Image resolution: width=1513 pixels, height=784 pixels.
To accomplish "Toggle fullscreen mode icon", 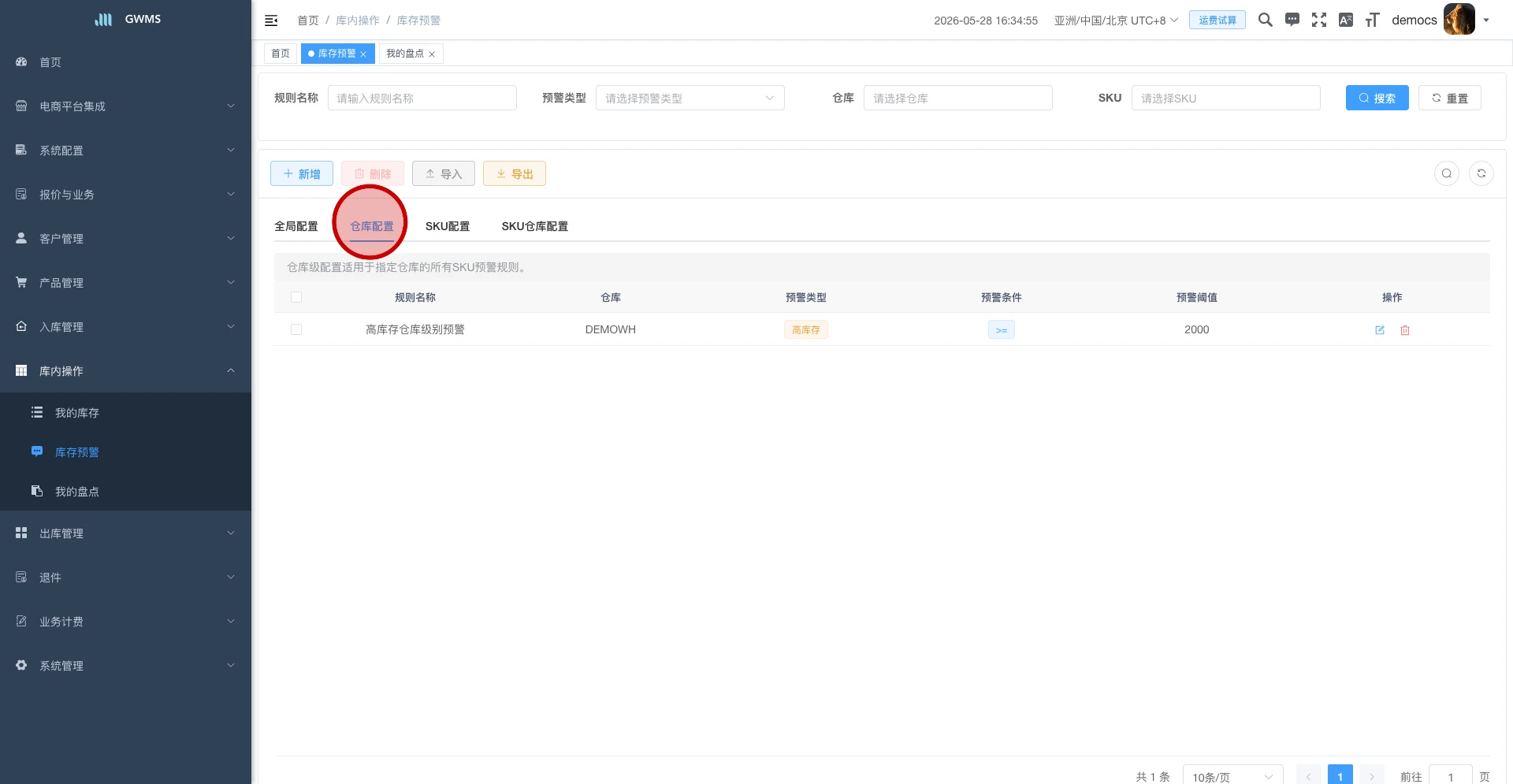I will tap(1319, 20).
